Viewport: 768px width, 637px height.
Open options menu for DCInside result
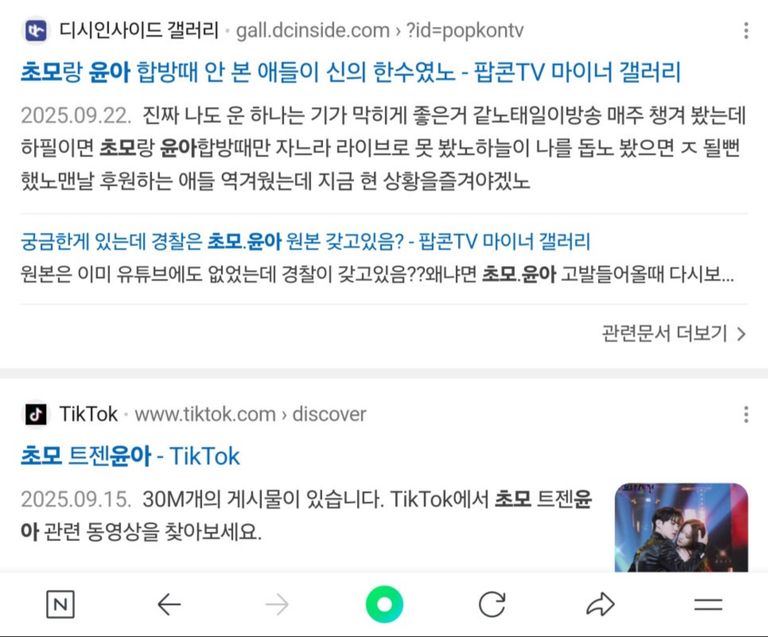click(x=746, y=30)
